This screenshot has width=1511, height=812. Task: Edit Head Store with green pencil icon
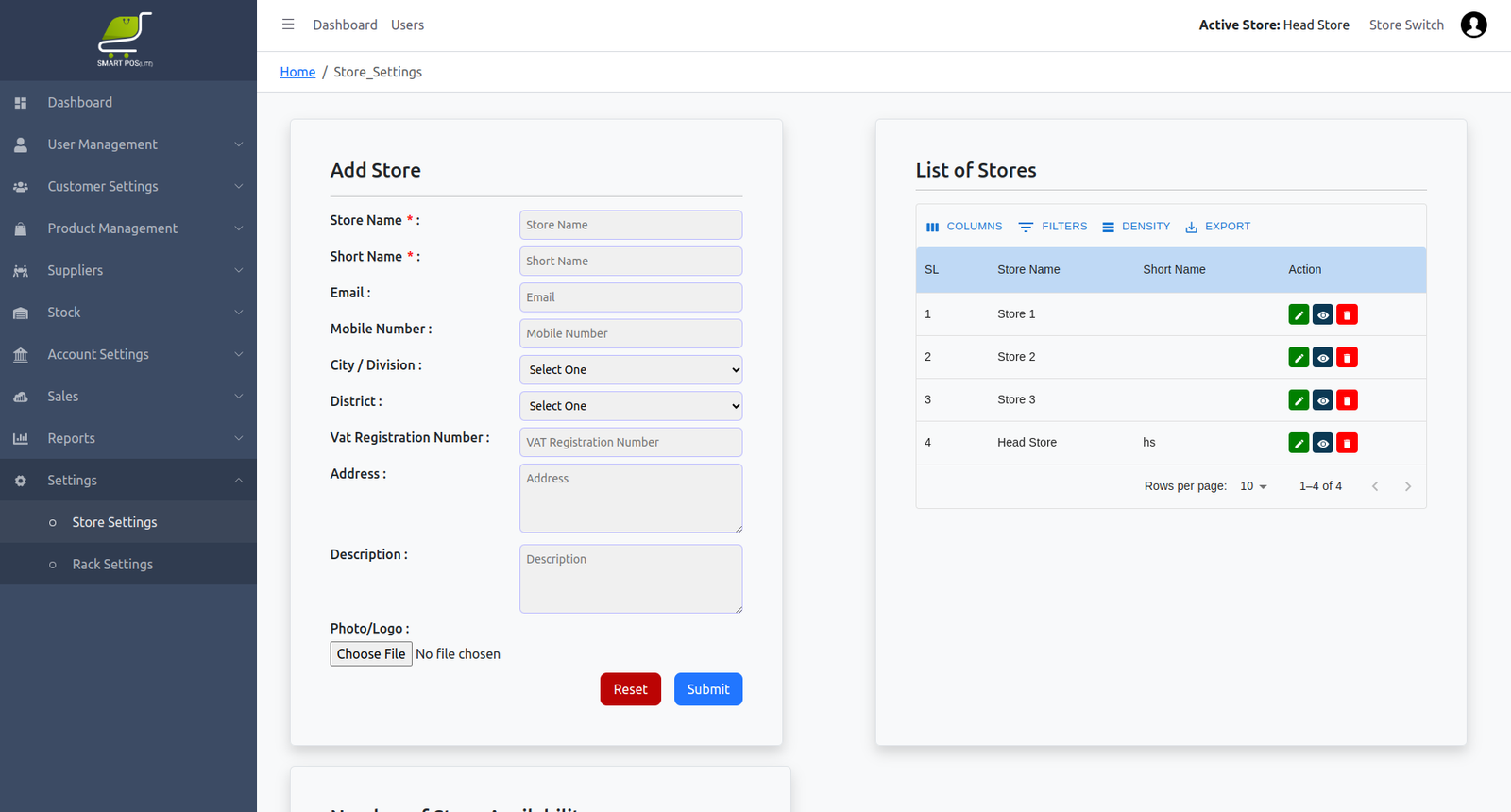(x=1299, y=443)
